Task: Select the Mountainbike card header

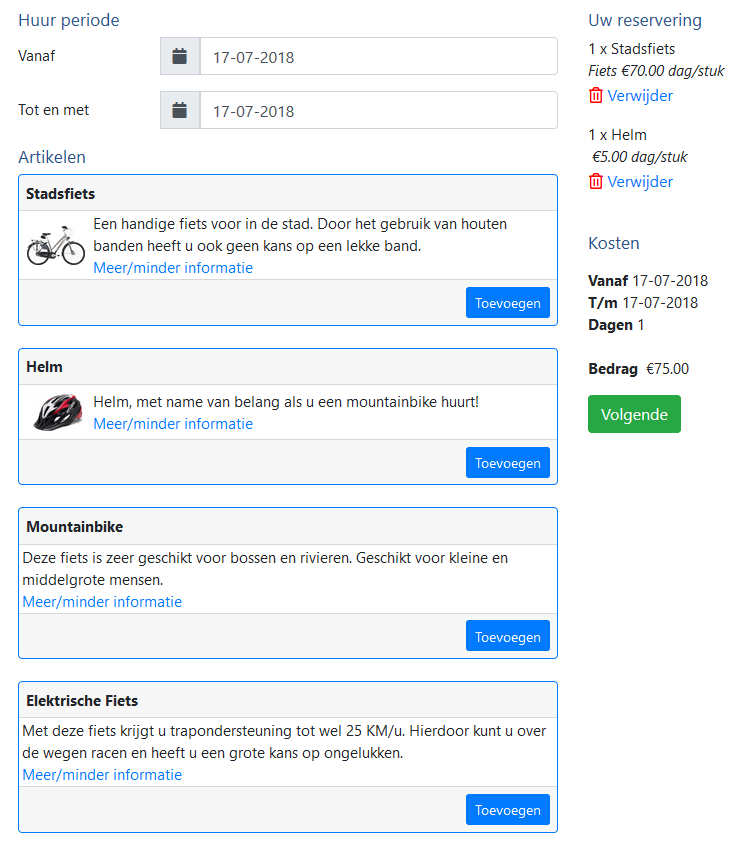Action: tap(288, 527)
